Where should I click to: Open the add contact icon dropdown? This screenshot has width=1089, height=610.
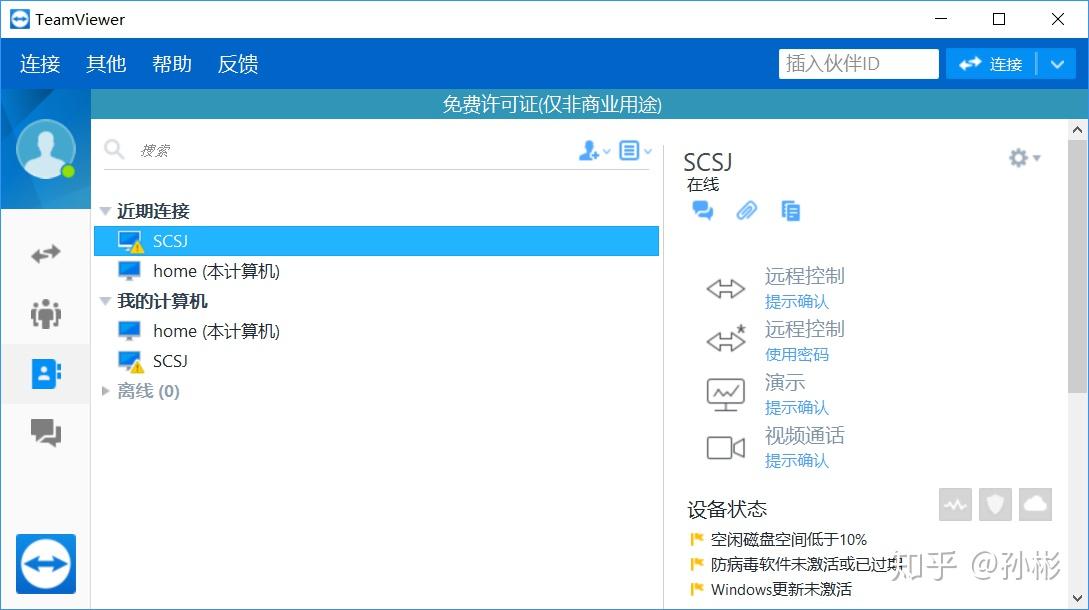pyautogui.click(x=594, y=150)
